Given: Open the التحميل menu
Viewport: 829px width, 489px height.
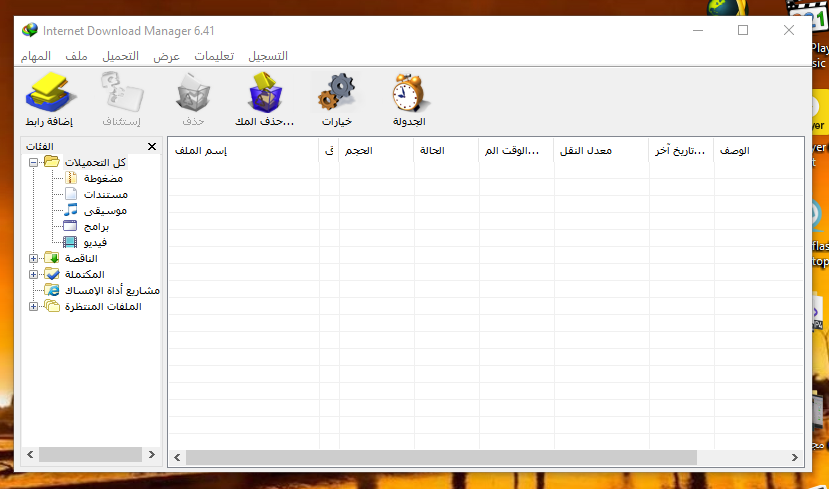Looking at the screenshot, I should (x=121, y=56).
